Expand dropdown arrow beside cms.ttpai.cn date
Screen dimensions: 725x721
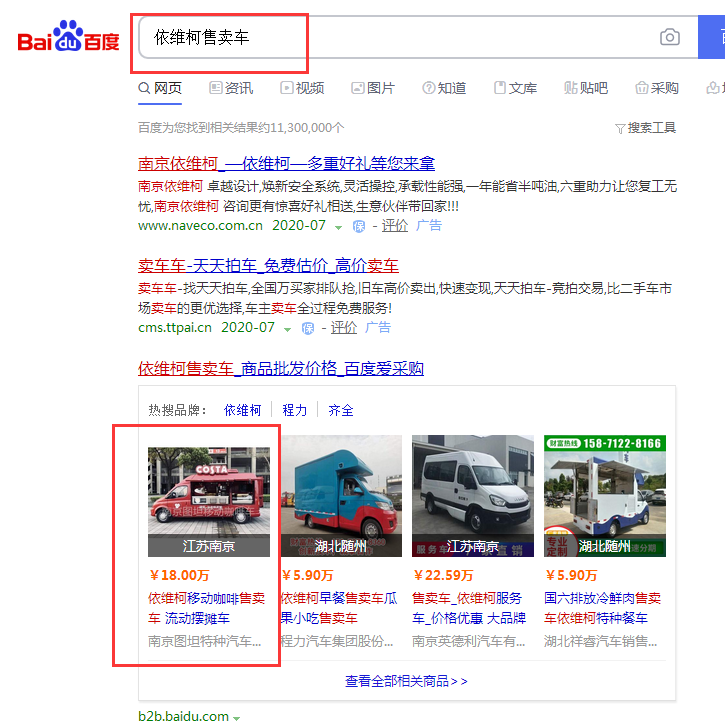coord(287,329)
